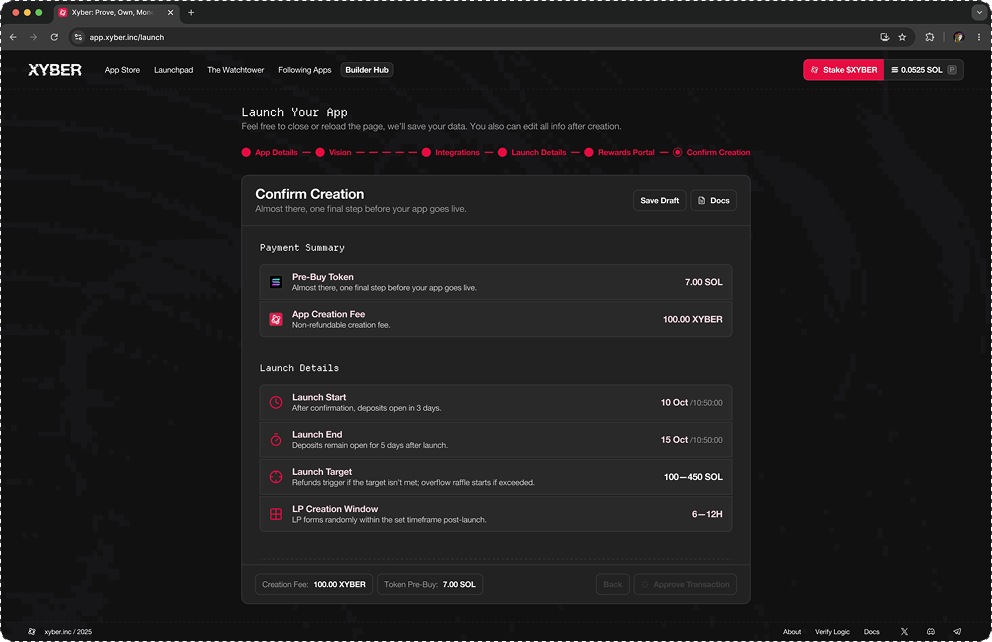The image size is (992, 642).
Task: Bookmark this page with star icon
Action: pyautogui.click(x=902, y=37)
